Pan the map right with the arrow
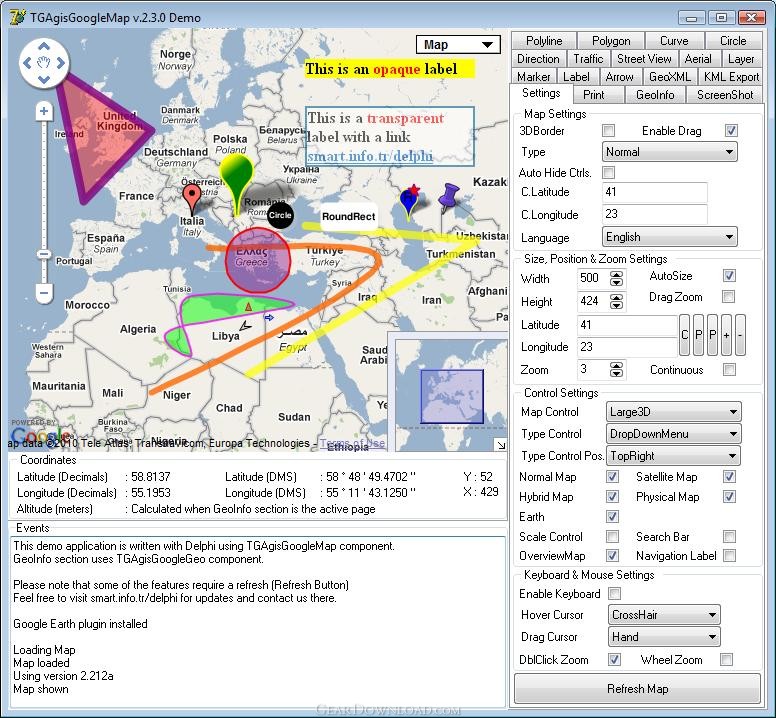This screenshot has height=718, width=776. click(60, 63)
